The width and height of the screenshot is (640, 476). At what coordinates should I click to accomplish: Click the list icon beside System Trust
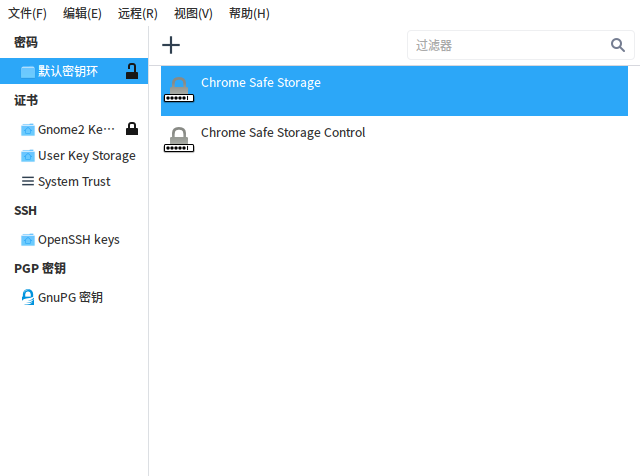(x=28, y=181)
